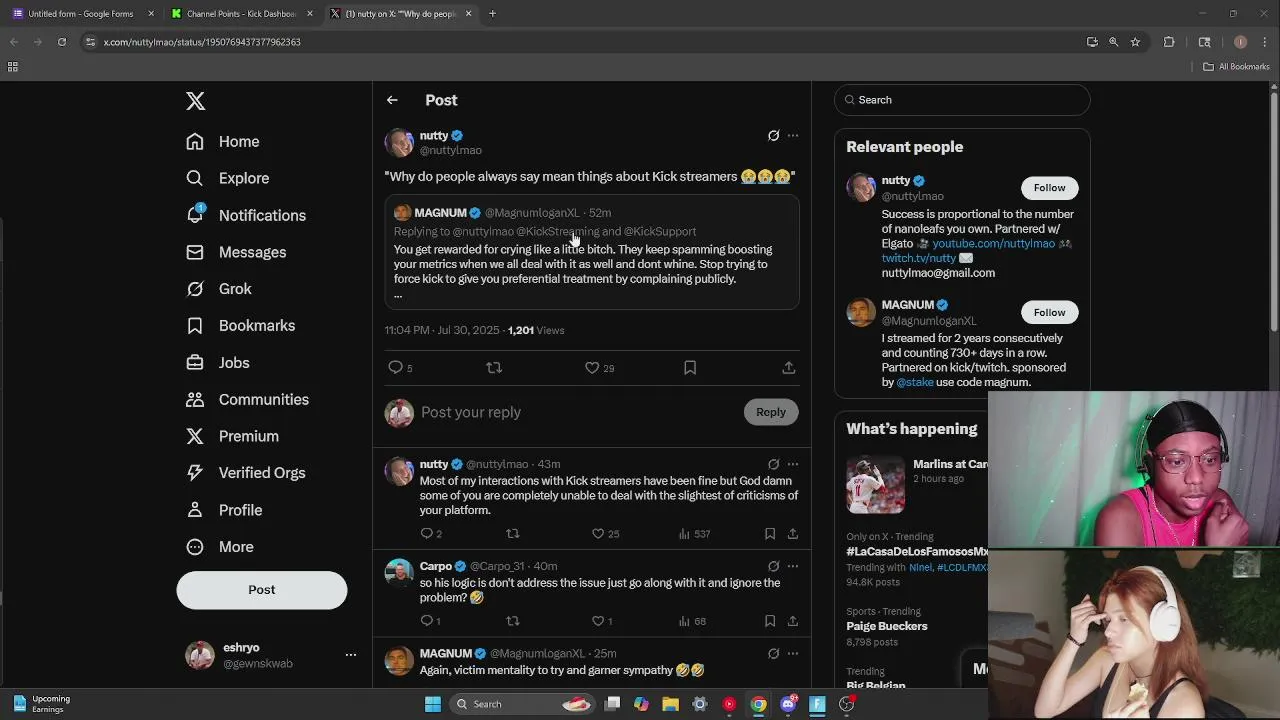This screenshot has width=1280, height=720.
Task: Open more options on MAGNUM's 25m reply
Action: [793, 654]
